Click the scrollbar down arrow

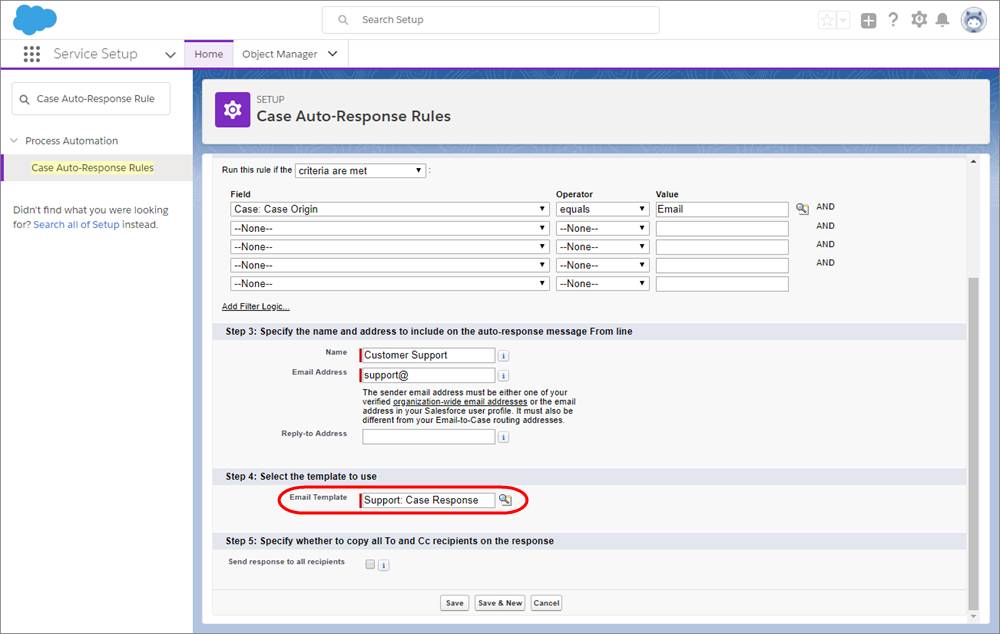973,617
